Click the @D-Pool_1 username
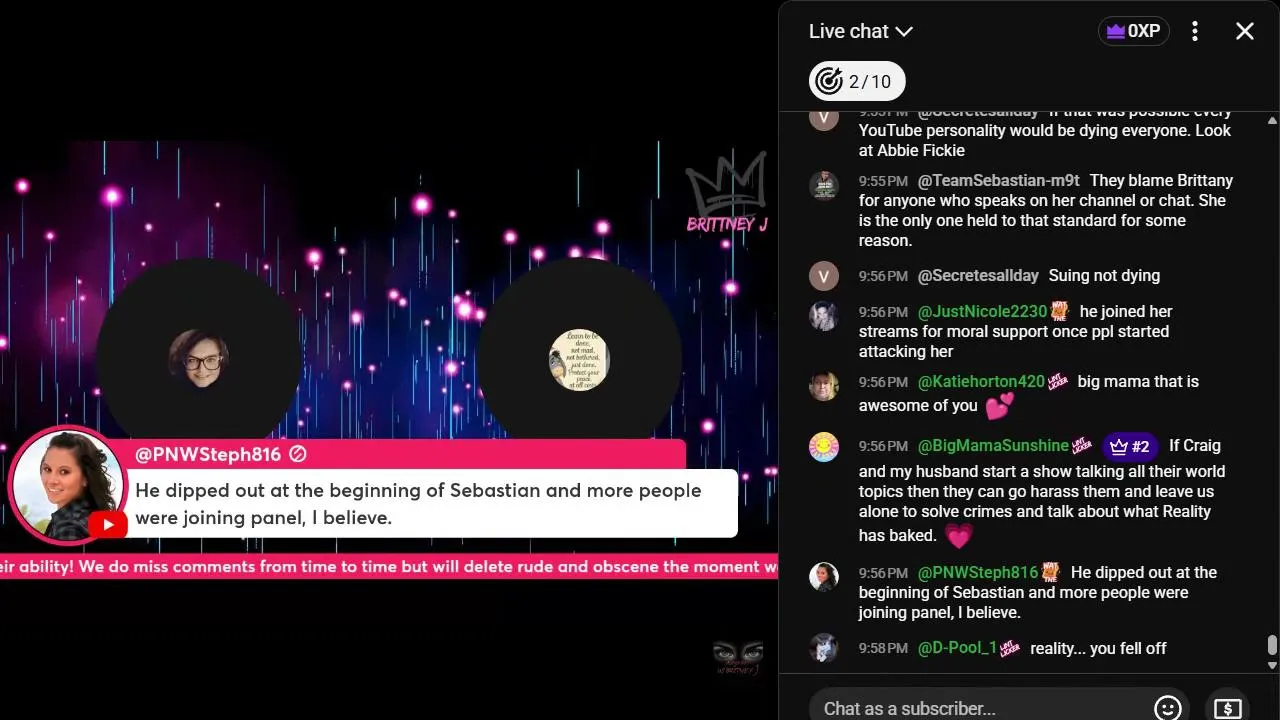 [957, 648]
